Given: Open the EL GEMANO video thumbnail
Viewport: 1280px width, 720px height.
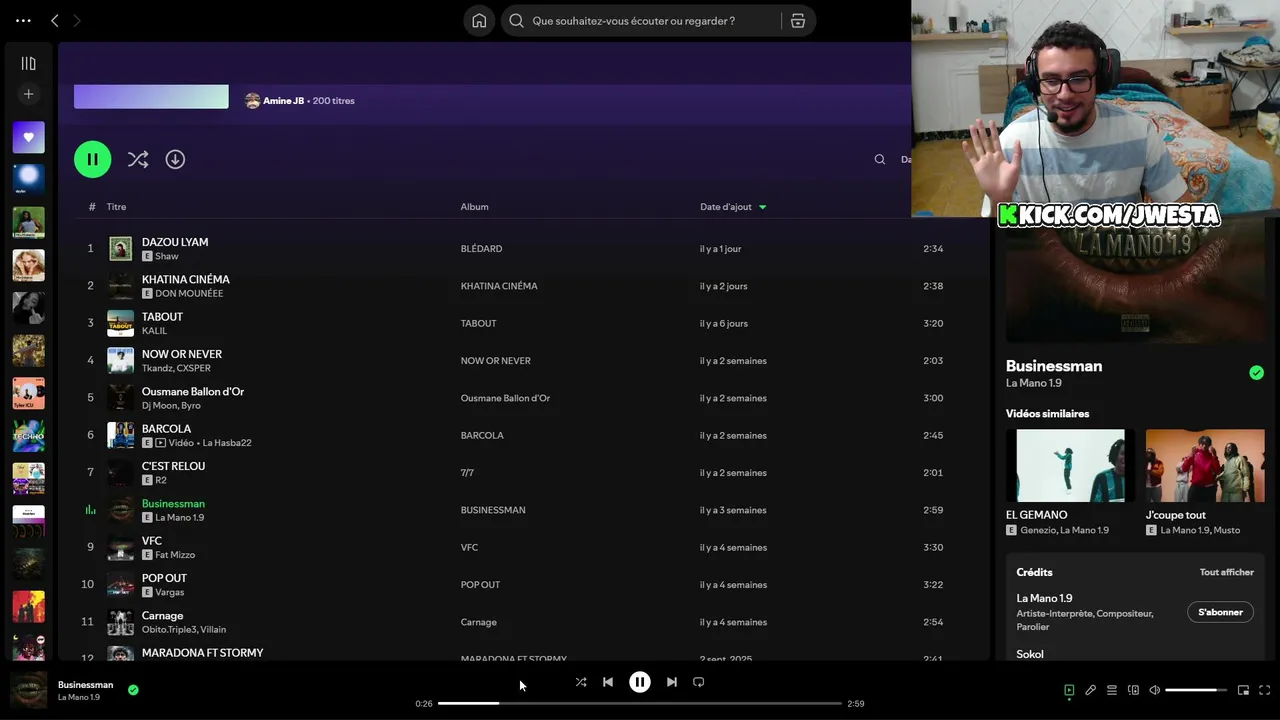Looking at the screenshot, I should pyautogui.click(x=1070, y=465).
